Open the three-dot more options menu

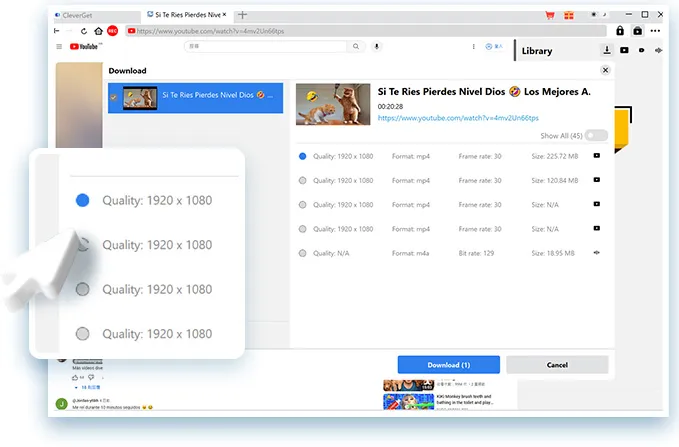tap(655, 31)
